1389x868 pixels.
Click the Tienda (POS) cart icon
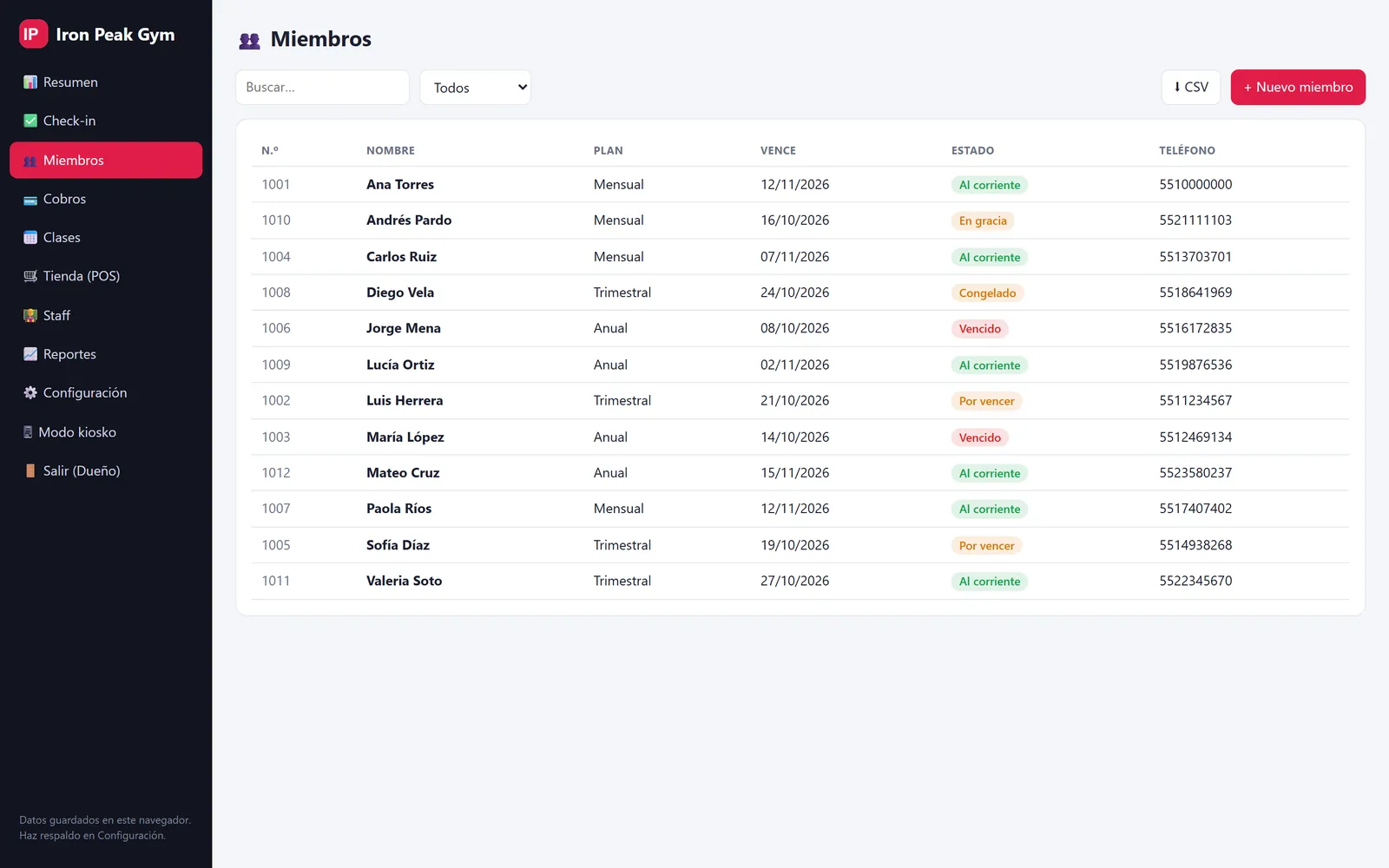click(30, 276)
